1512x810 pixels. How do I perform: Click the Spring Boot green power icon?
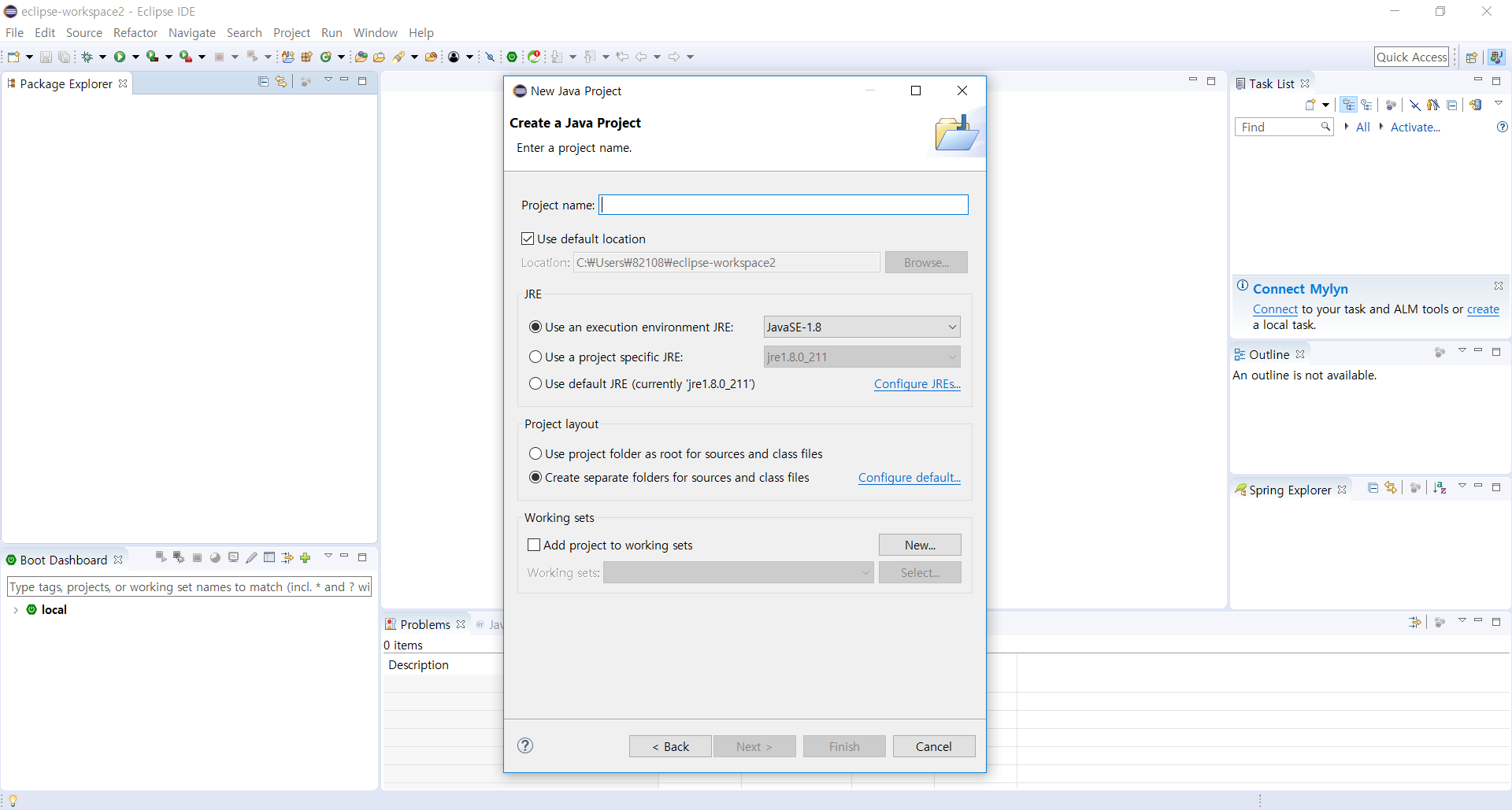pos(512,57)
